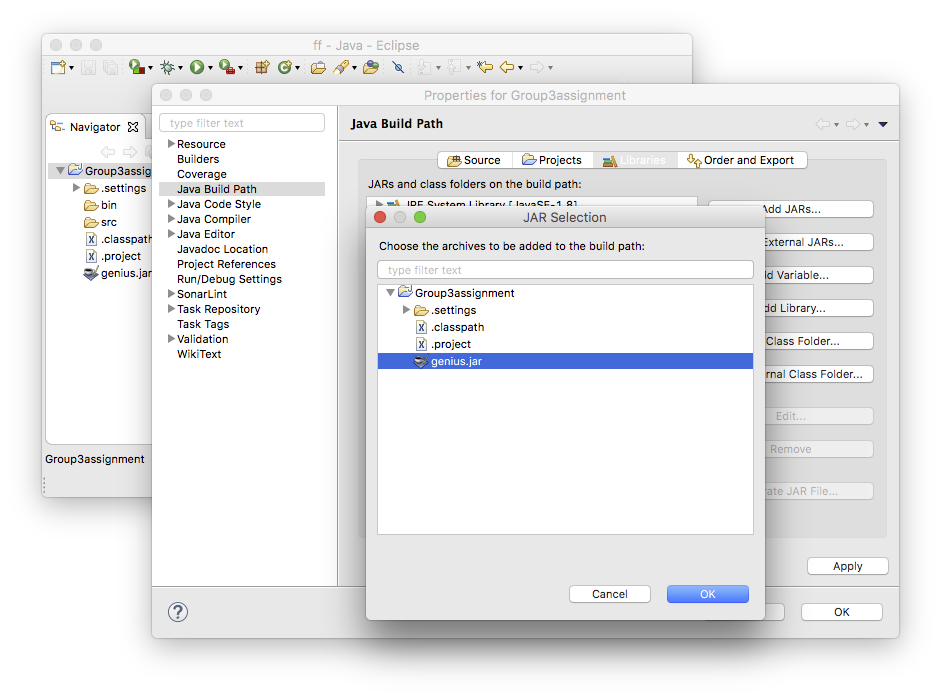Expand the Task Repository category
This screenshot has width=941, height=700.
[x=171, y=309]
